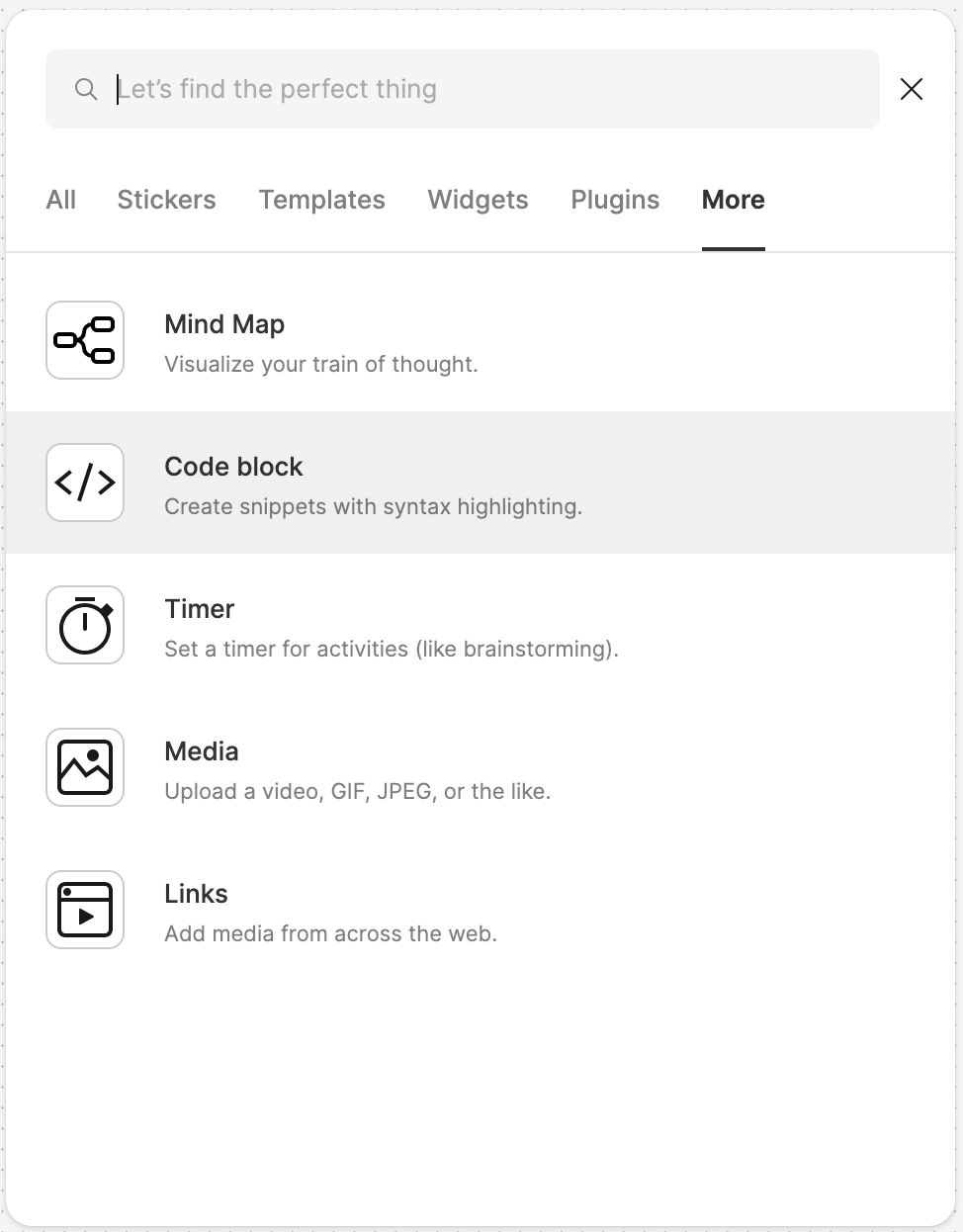Click 'Add media from across the web' text

330,933
